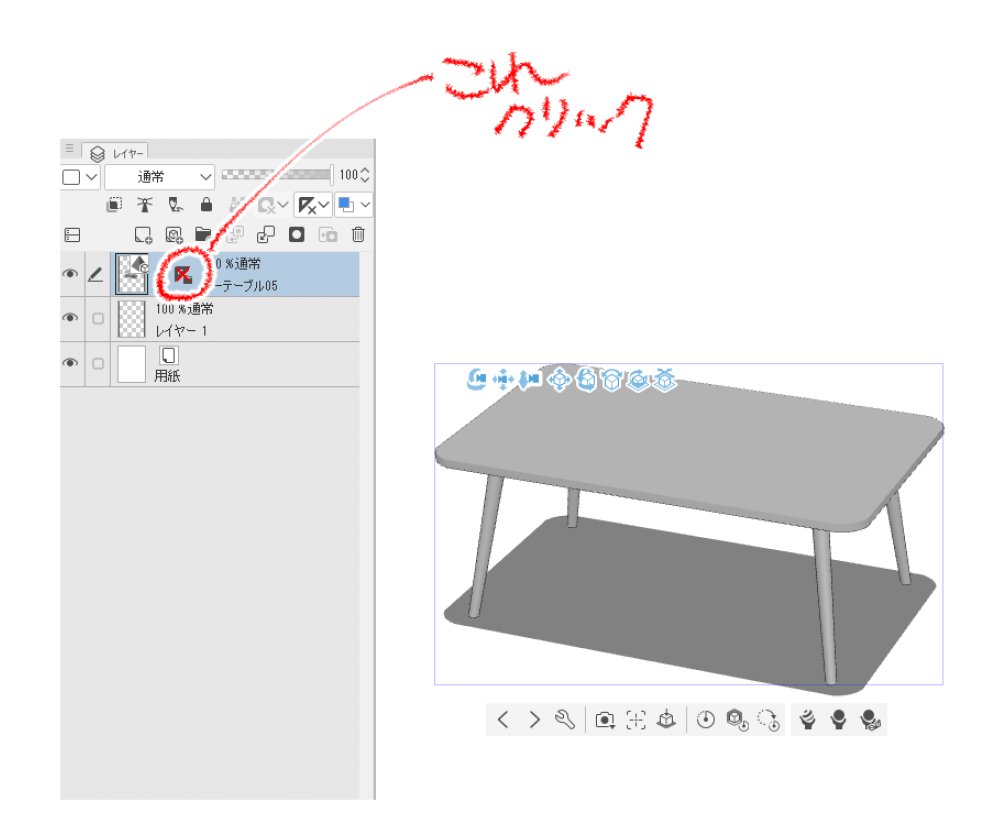Hide the テーブル05 layer
The height and width of the screenshot is (836, 981).
pyautogui.click(x=72, y=273)
